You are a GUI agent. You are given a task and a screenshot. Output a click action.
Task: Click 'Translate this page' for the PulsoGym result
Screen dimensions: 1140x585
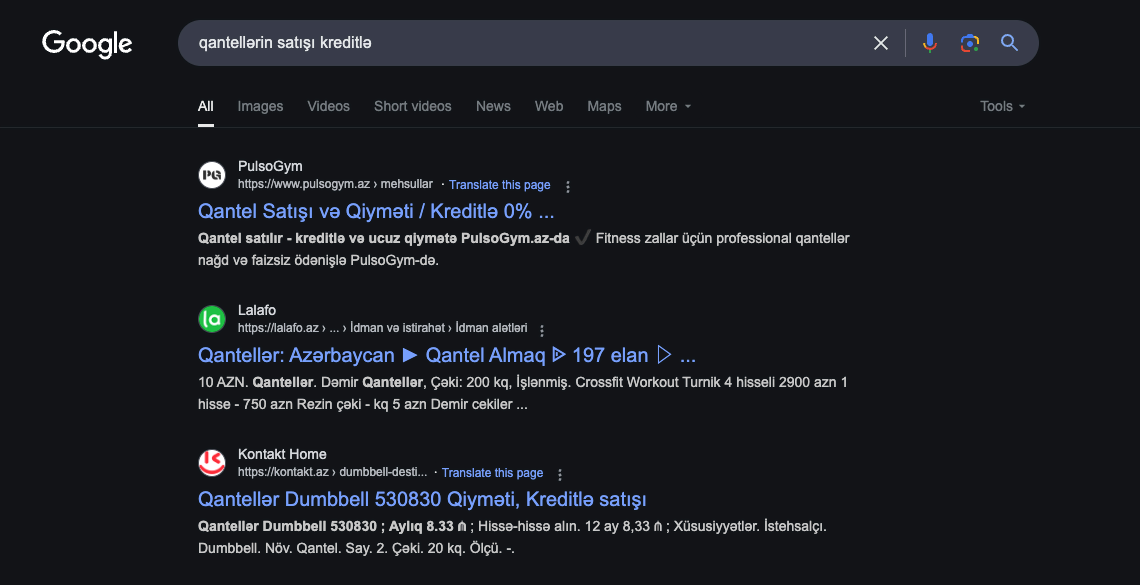coord(499,185)
